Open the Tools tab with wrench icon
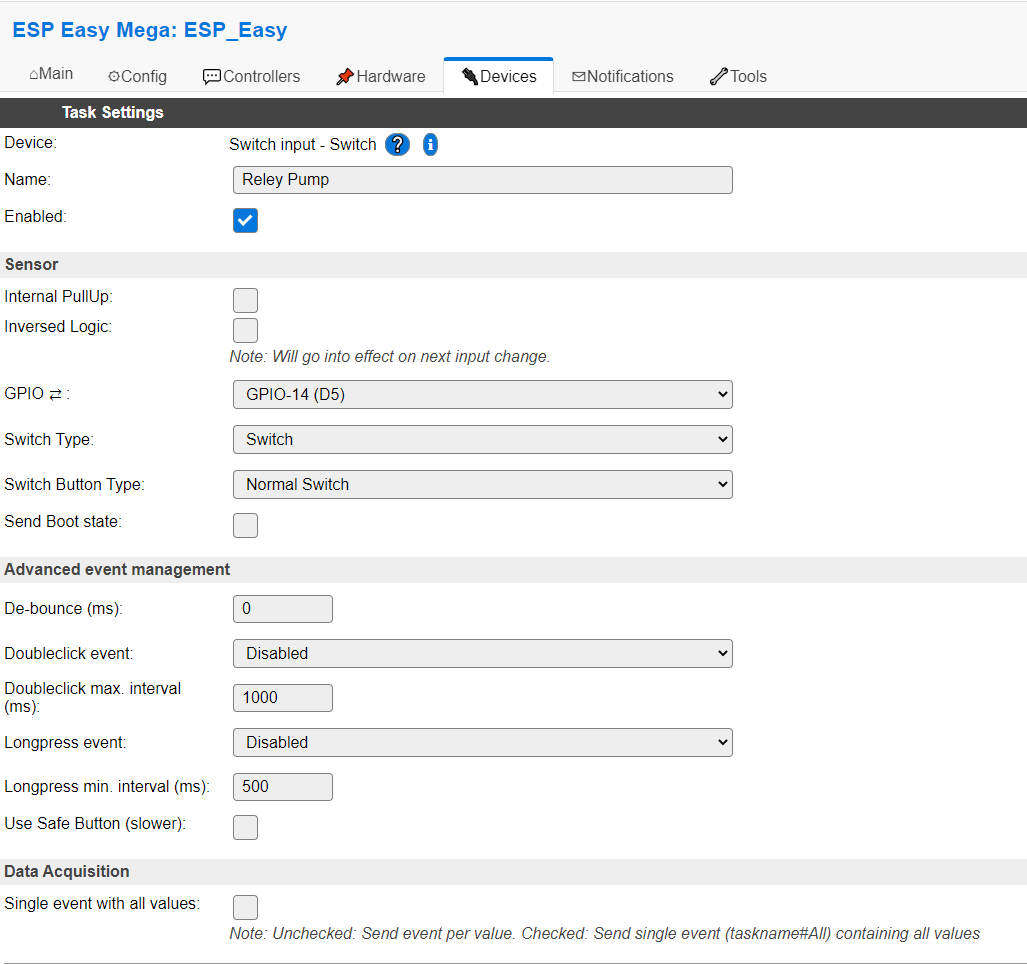 [x=738, y=77]
